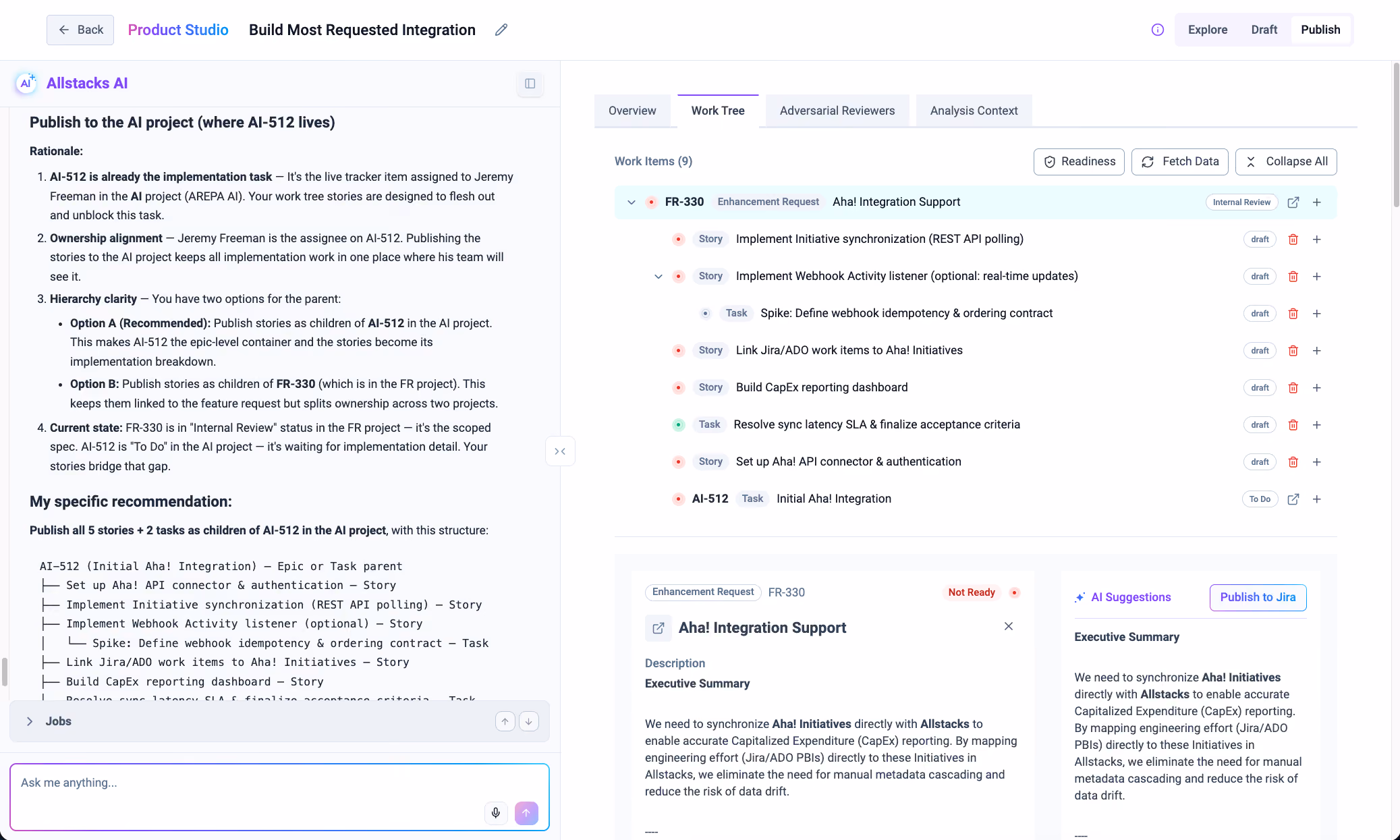The width and height of the screenshot is (1400, 840).
Task: Delete the Spike webhook idempotency task
Action: coord(1293,314)
